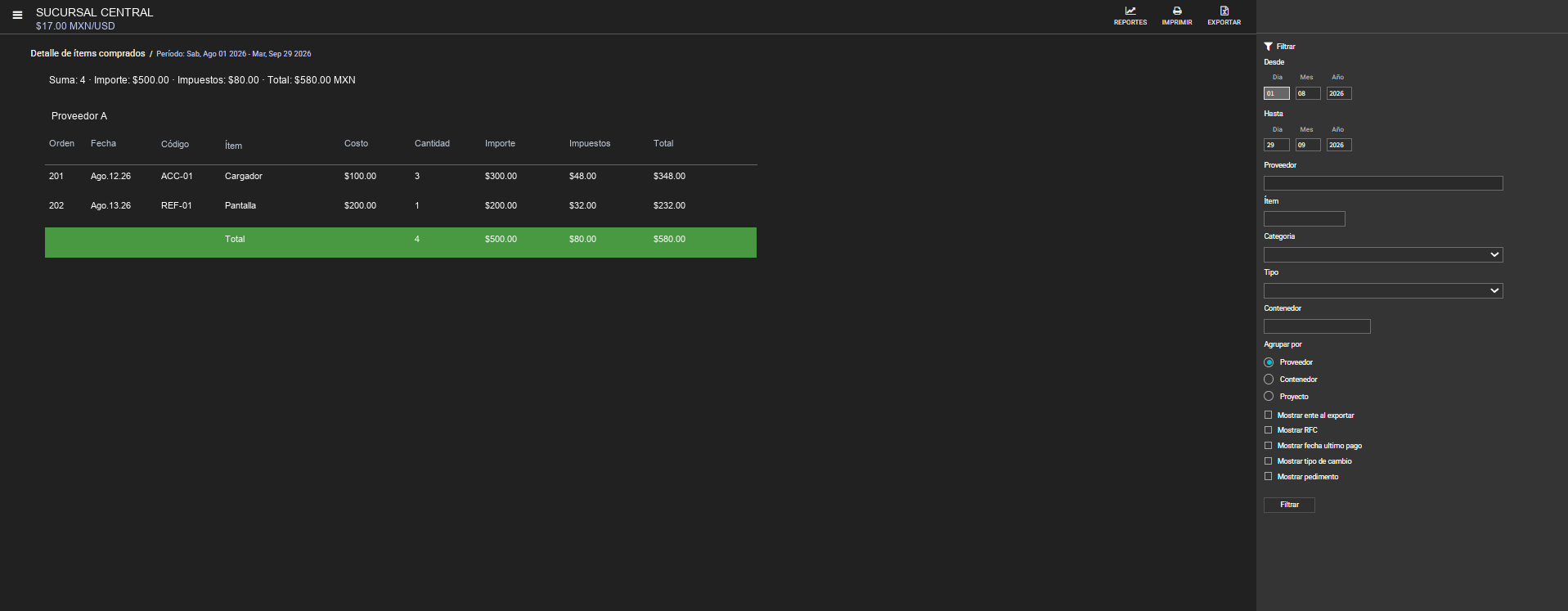Focus the Hasta day field
The image size is (1568, 611).
(x=1277, y=145)
